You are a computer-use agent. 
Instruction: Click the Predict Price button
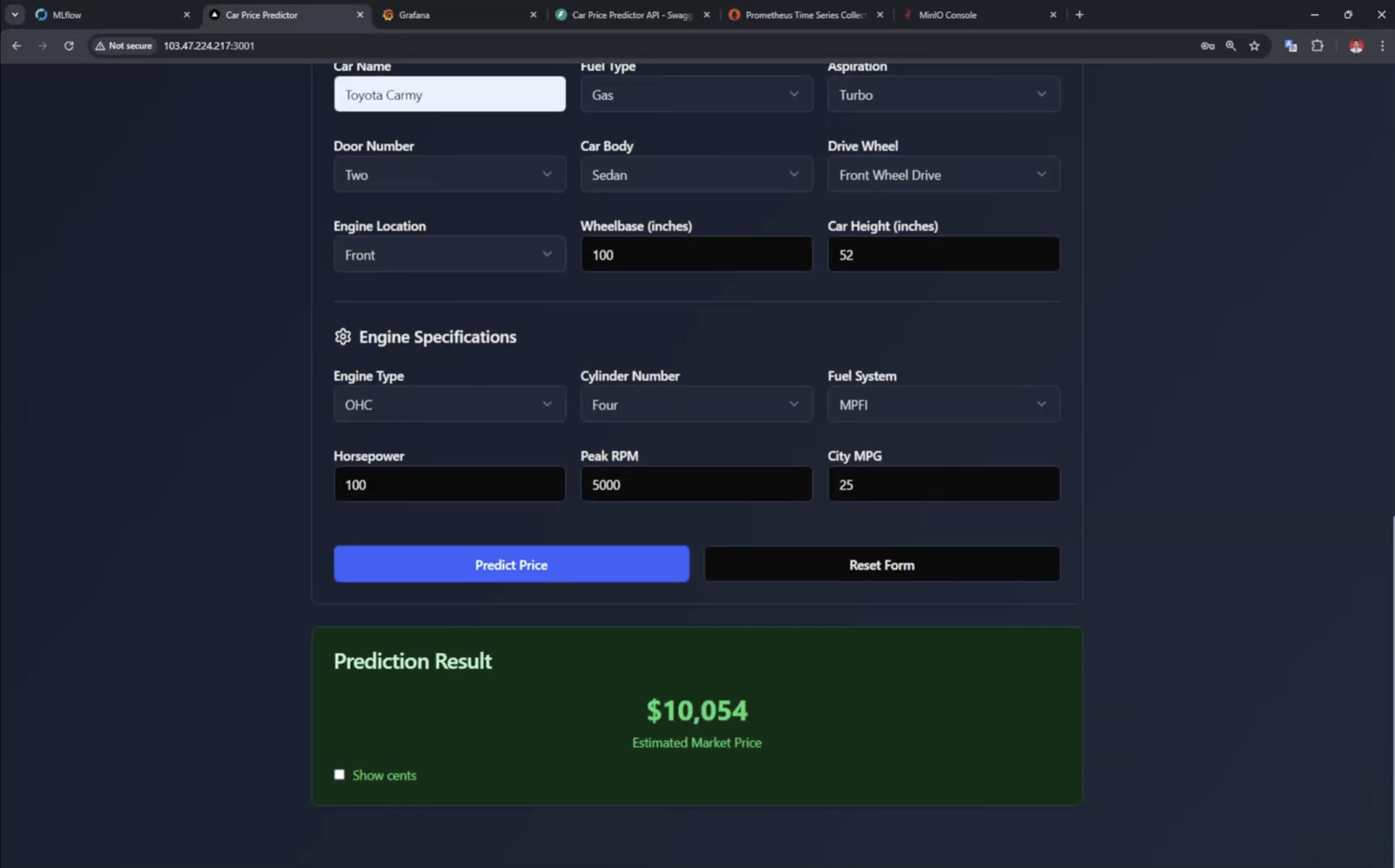(510, 564)
